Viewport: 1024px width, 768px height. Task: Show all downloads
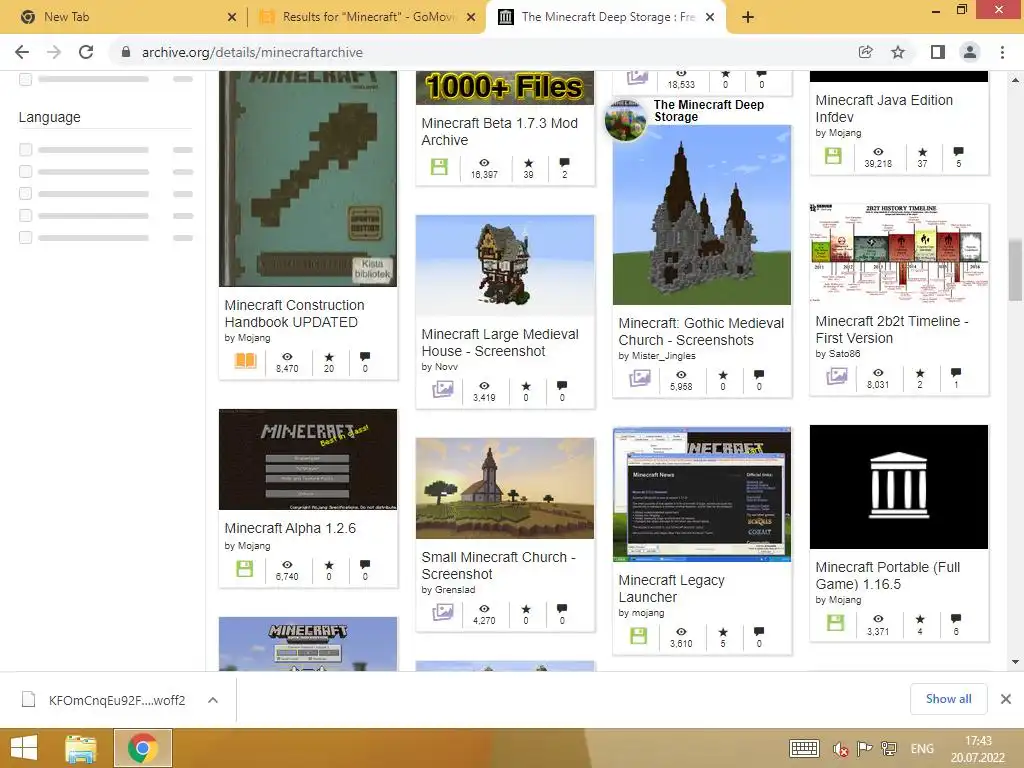click(x=948, y=699)
